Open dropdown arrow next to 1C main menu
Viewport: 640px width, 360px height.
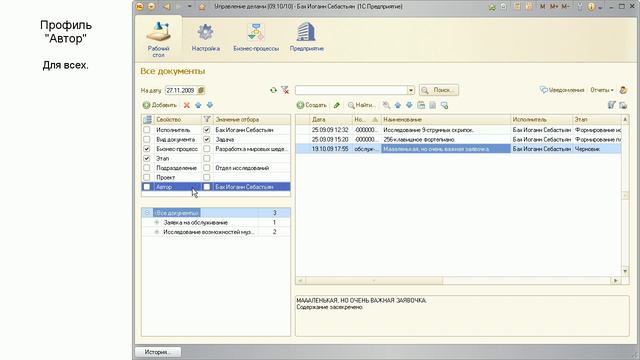pos(151,7)
